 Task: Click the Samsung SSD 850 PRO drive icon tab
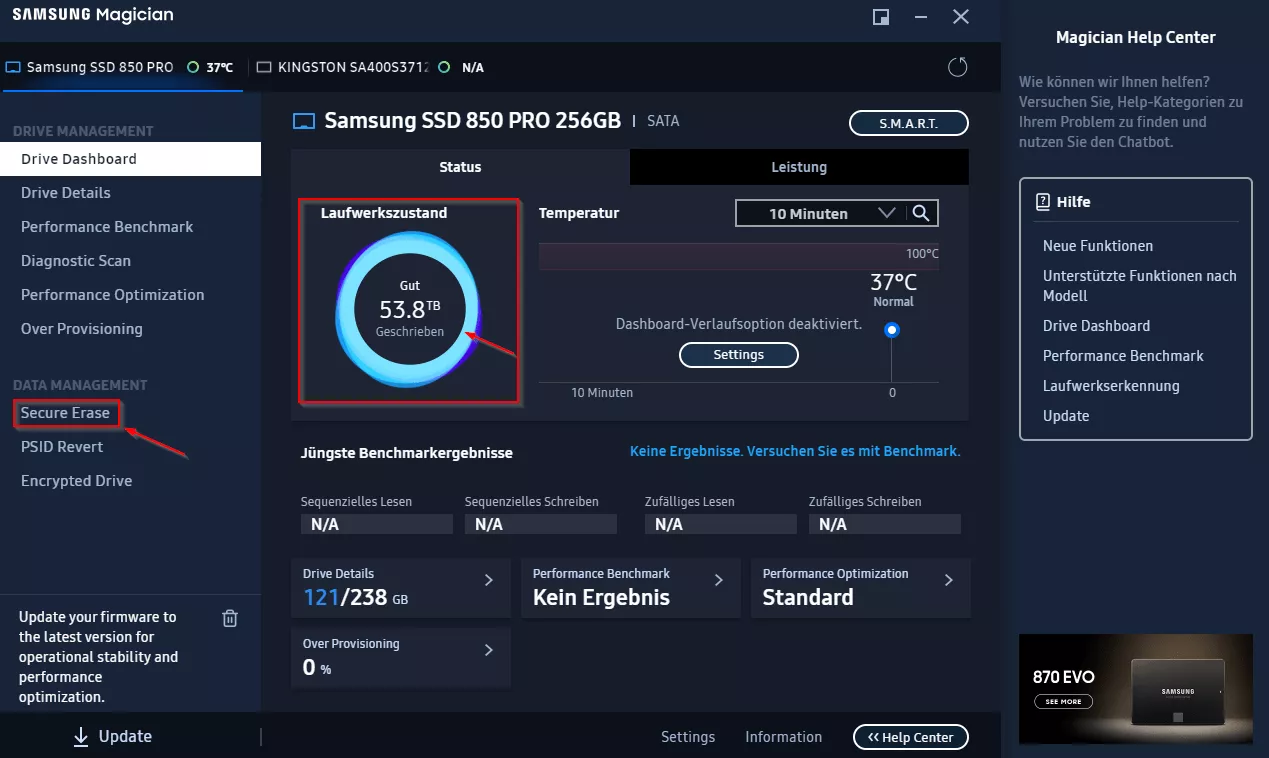[x=13, y=68]
